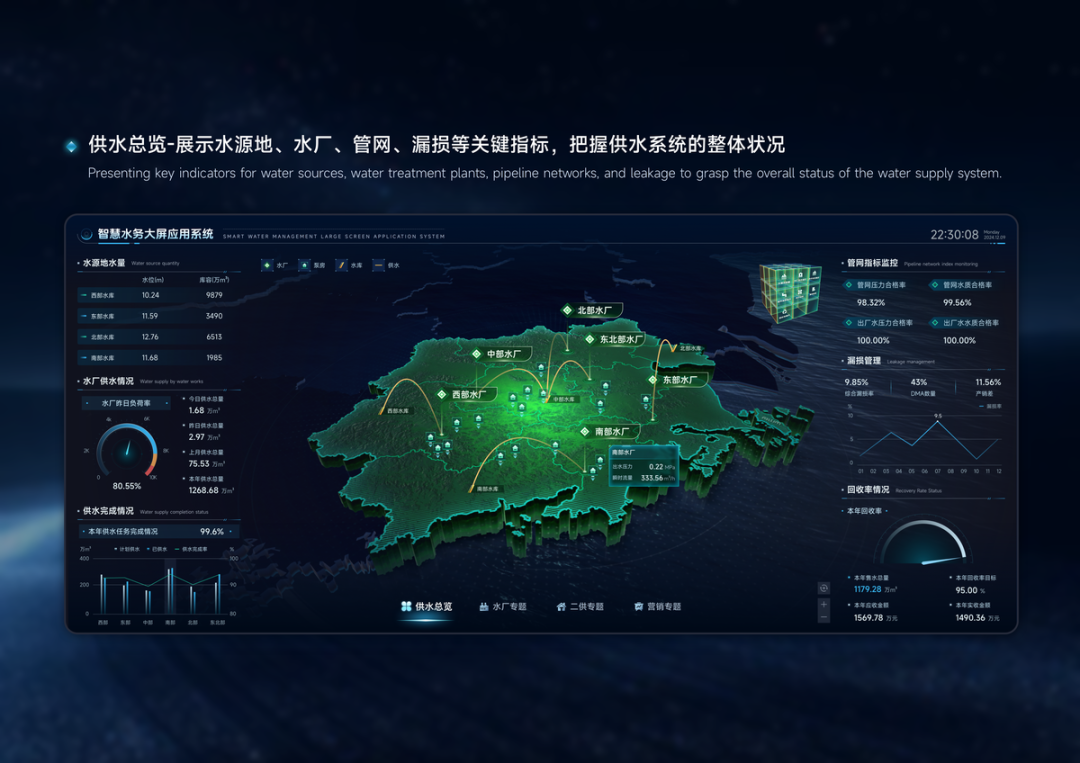Click the 水库 (reservoir) legend icon

(x=341, y=265)
